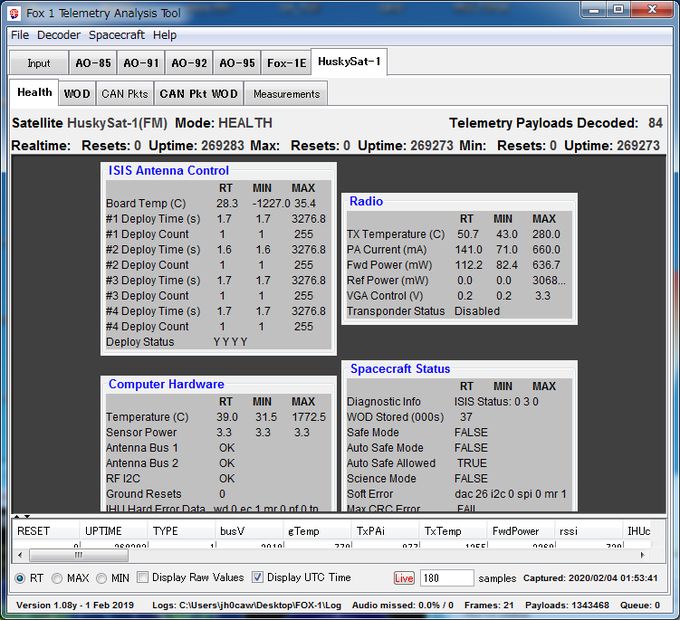The width and height of the screenshot is (680, 620).
Task: Click the Soft Error label
Action: click(370, 494)
